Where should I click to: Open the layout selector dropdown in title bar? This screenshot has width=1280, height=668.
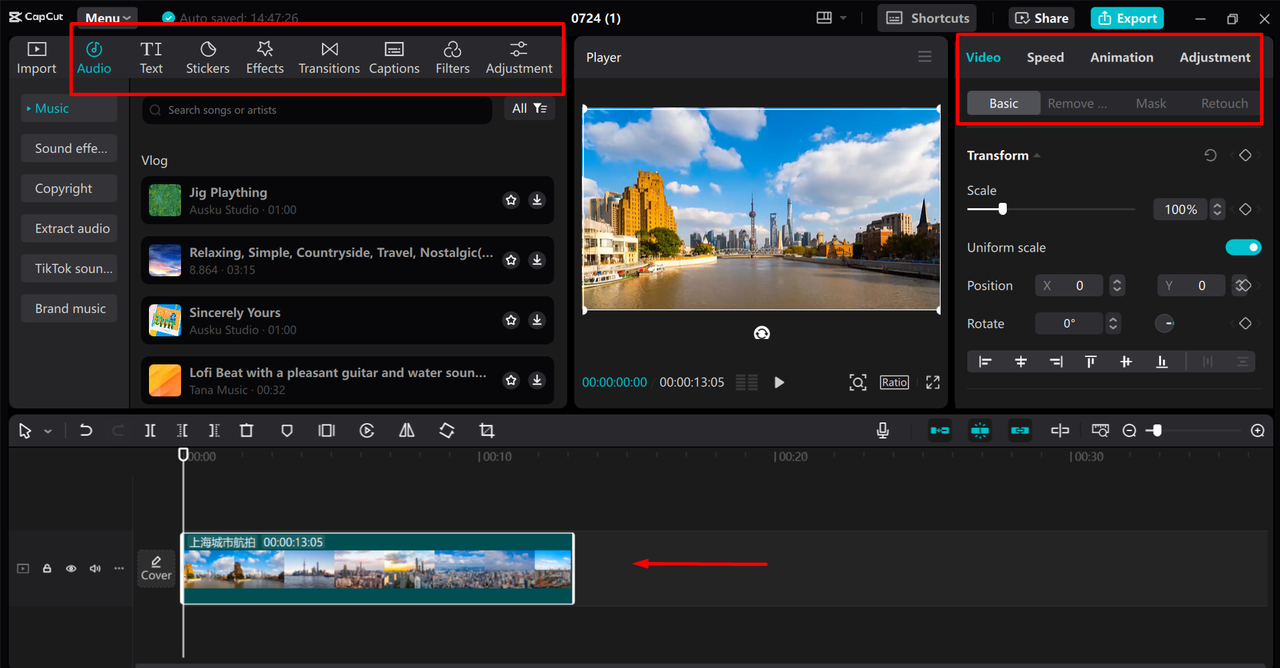click(831, 18)
